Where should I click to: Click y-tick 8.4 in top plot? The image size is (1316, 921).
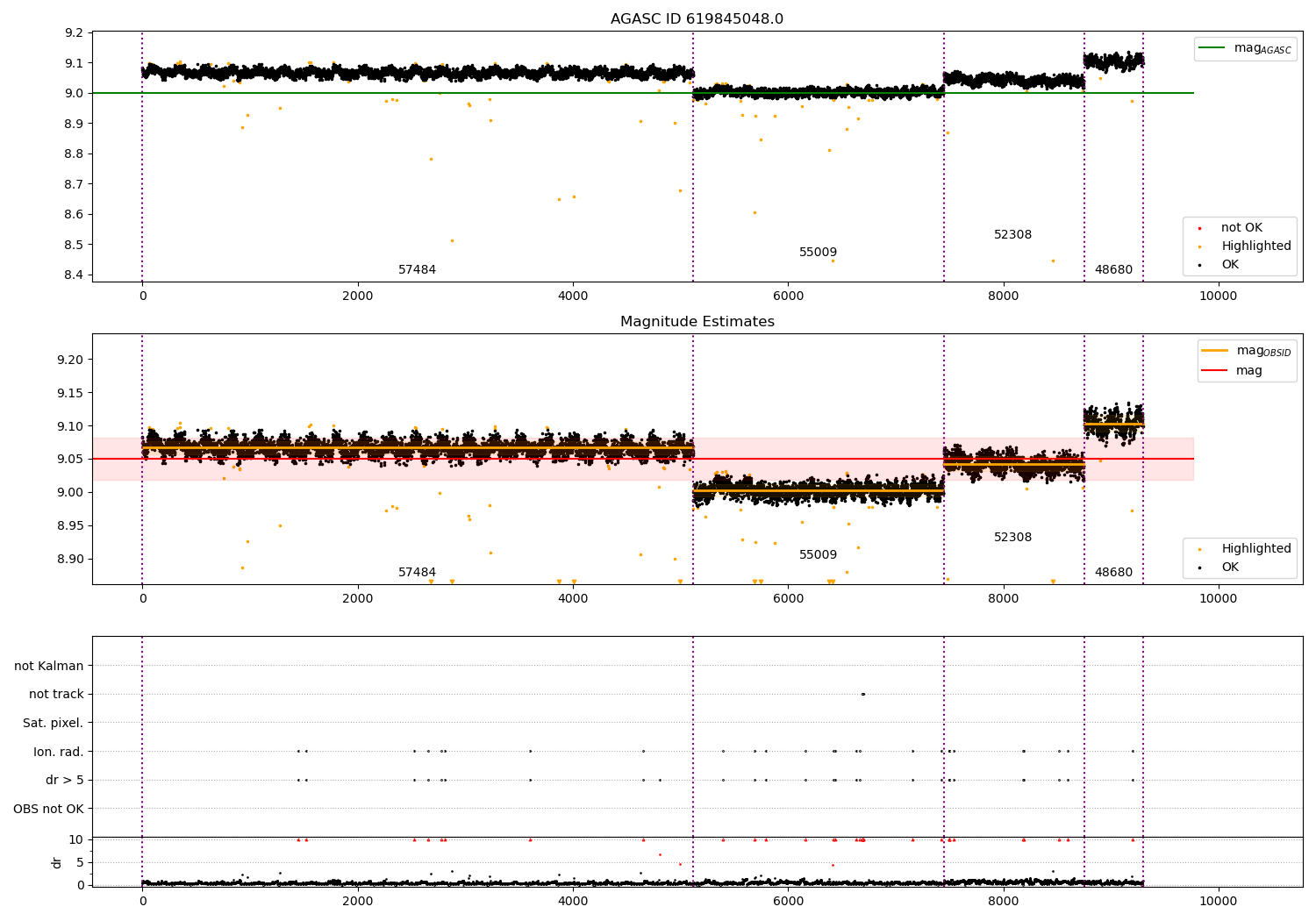point(75,275)
